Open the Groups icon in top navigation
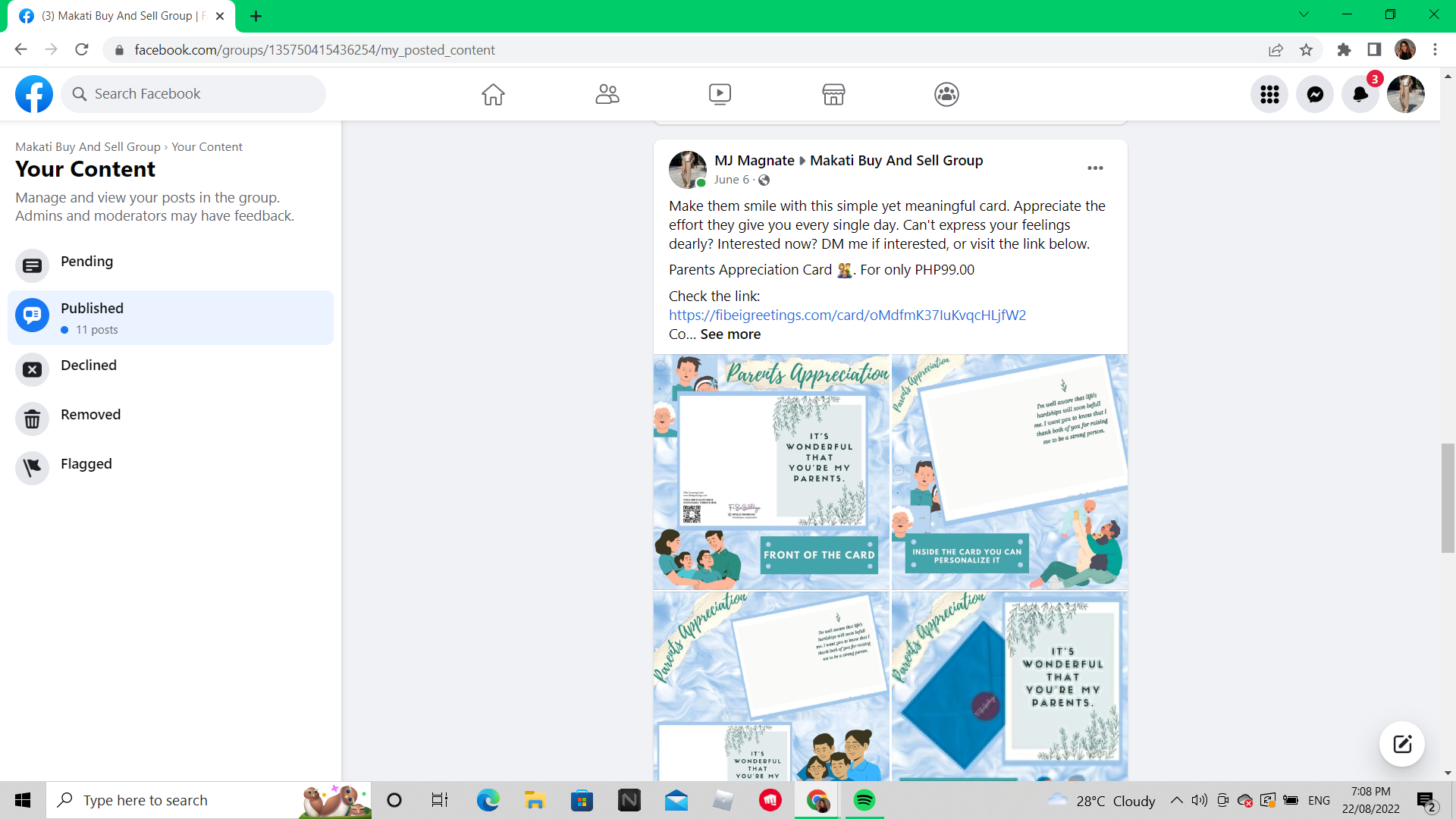1456x819 pixels. tap(946, 94)
